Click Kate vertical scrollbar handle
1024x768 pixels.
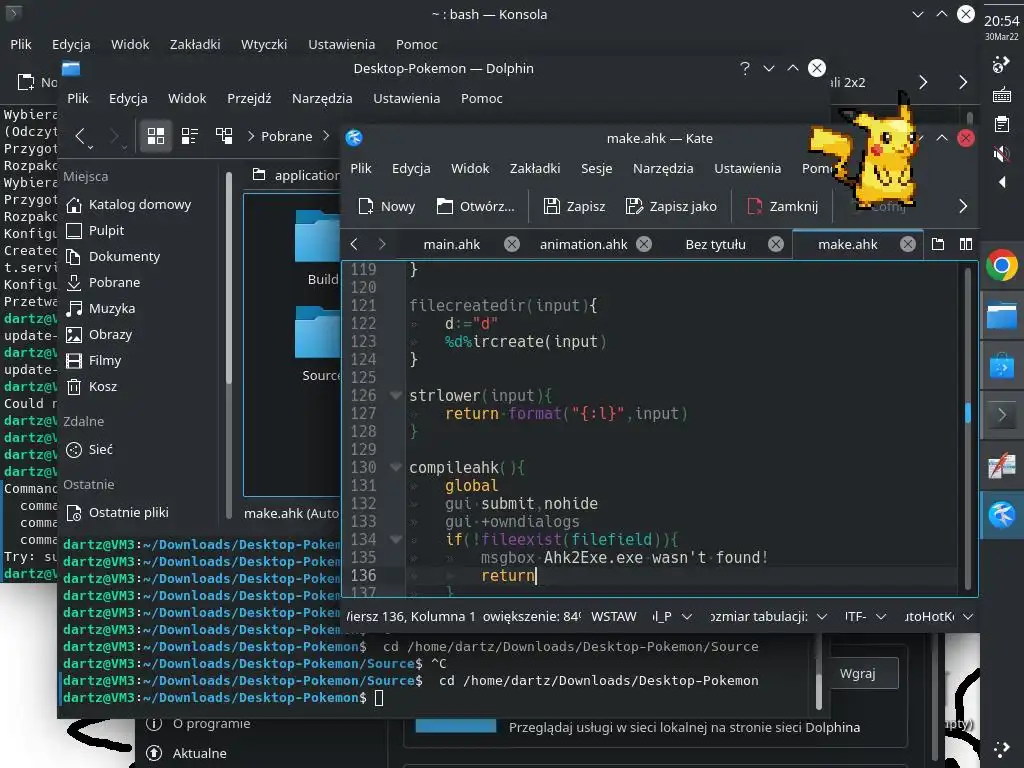point(968,412)
